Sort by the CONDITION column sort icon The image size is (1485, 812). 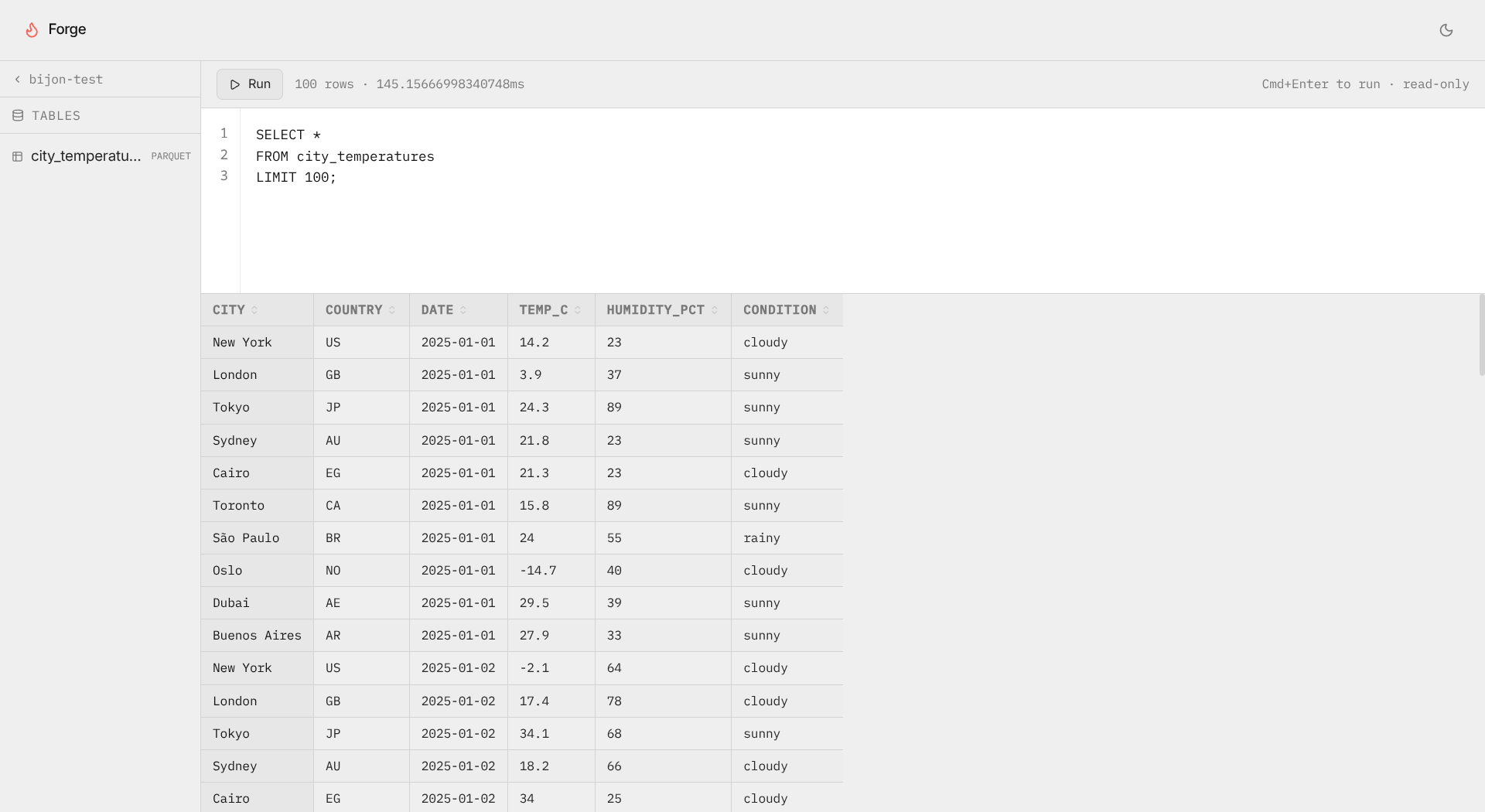(826, 310)
